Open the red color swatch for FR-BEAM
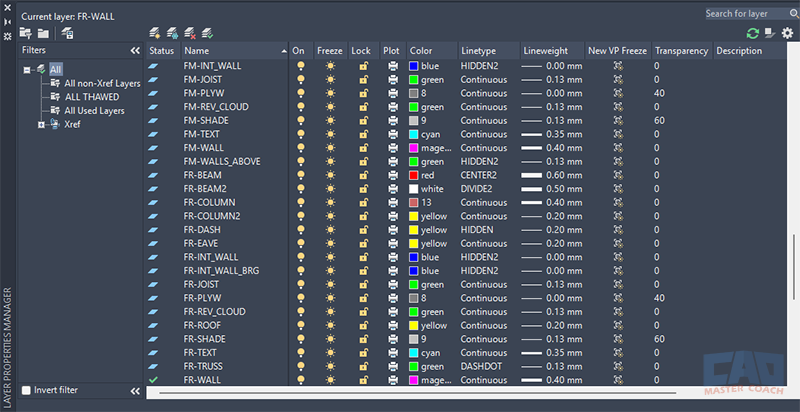Screen dimensions: 800x412 414,175
